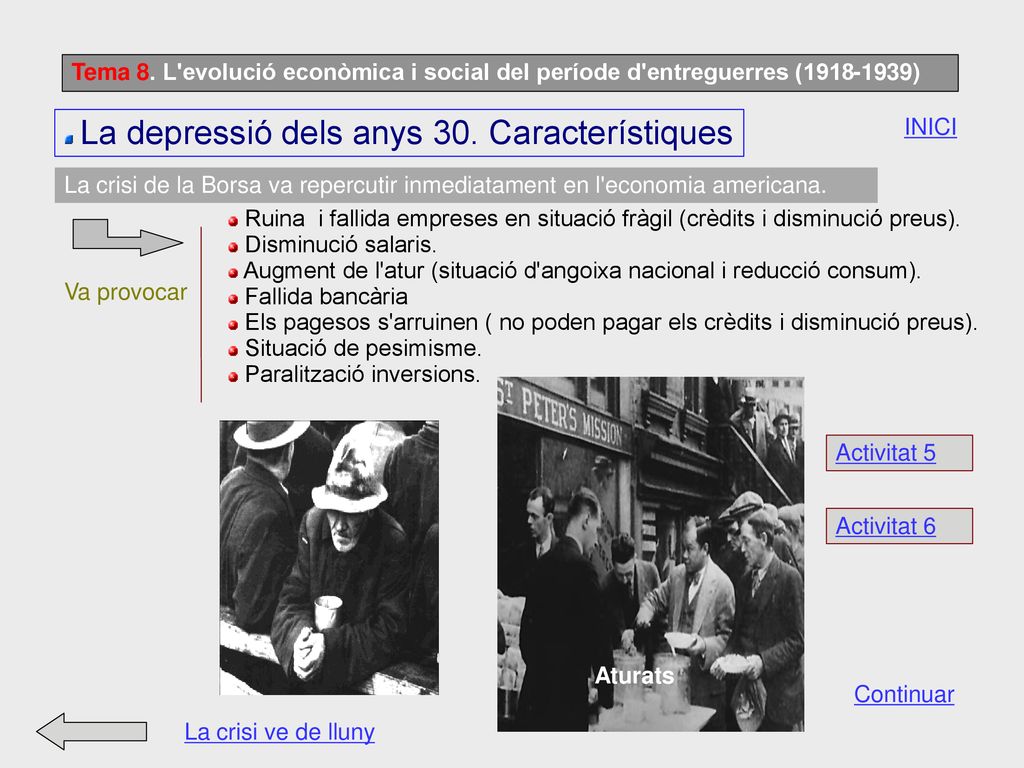Click the 'Situació de pesimisme.' bullet text

tap(363, 348)
